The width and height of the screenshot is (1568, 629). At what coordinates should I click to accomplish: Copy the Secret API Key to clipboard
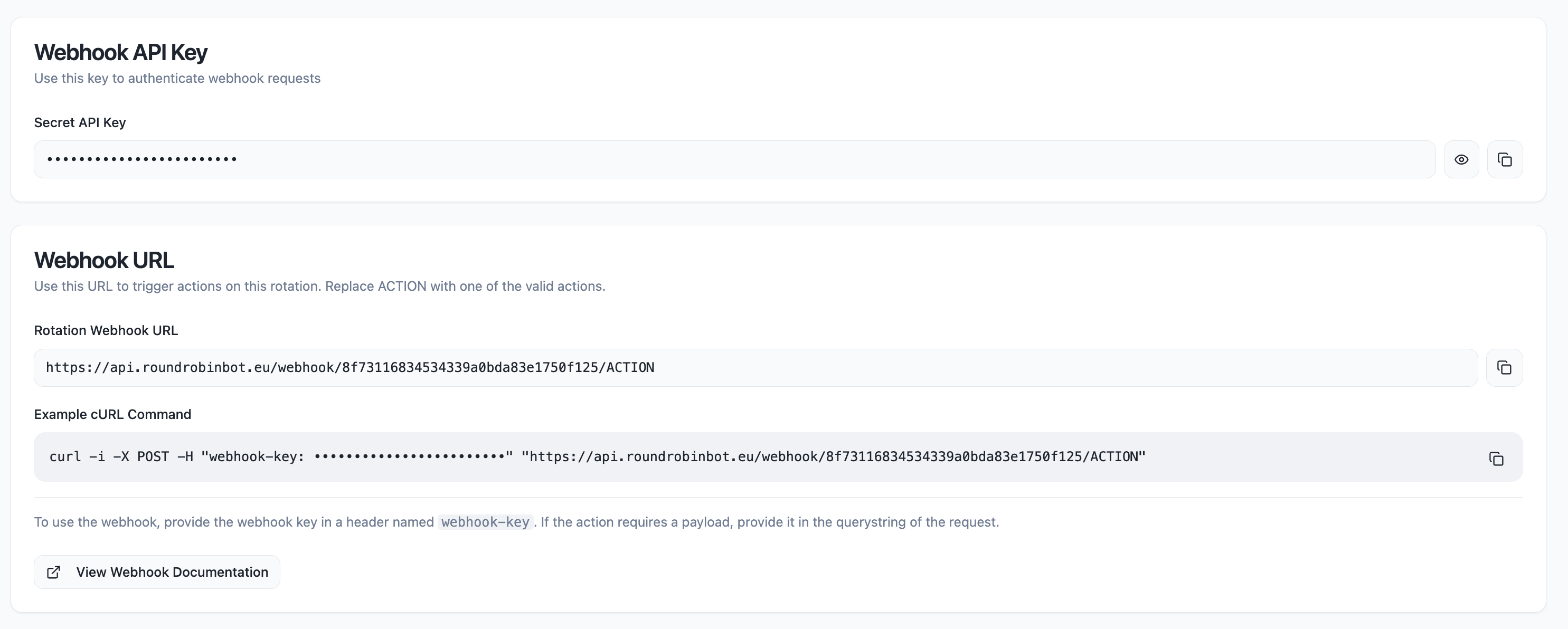click(1504, 159)
